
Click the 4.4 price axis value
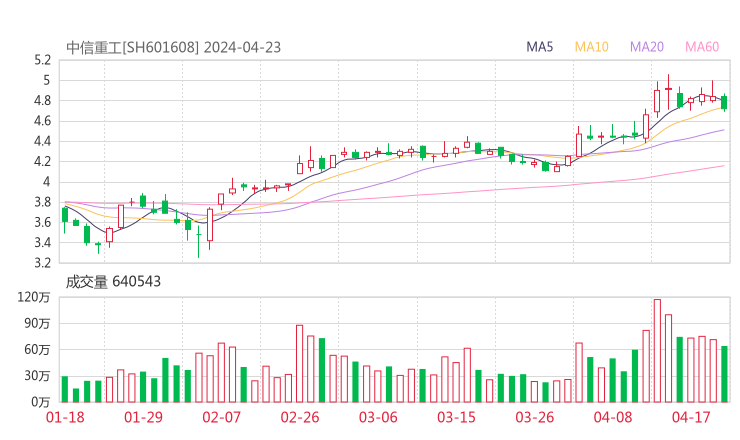42,141
